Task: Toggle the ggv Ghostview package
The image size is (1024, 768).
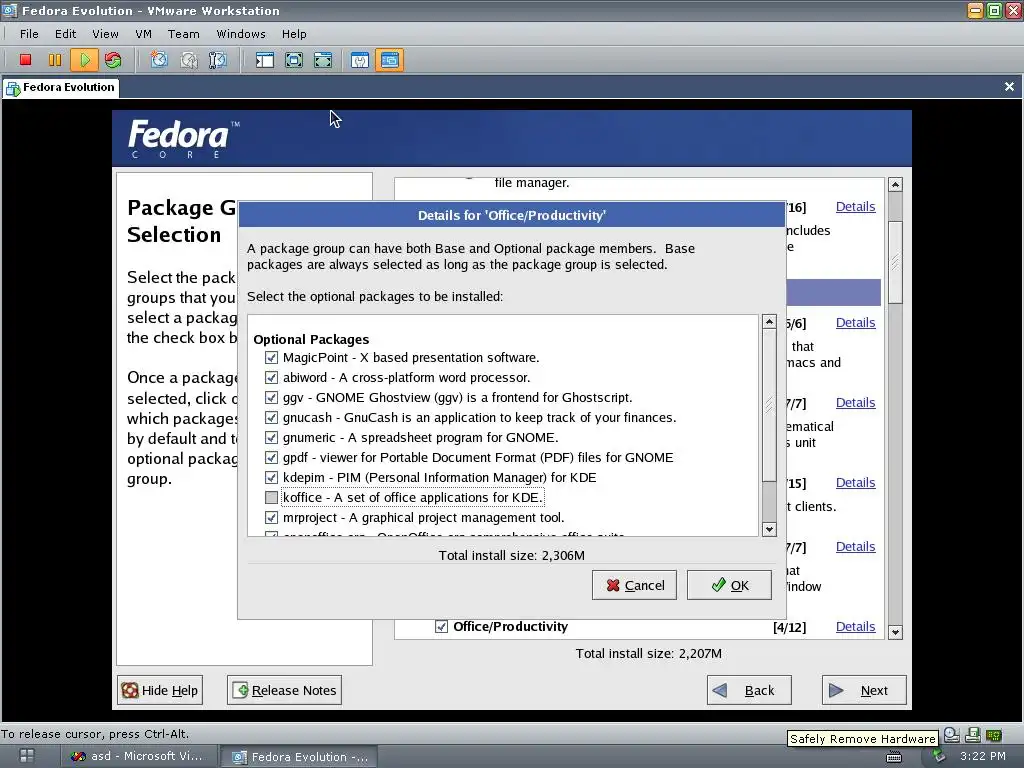Action: tap(271, 398)
